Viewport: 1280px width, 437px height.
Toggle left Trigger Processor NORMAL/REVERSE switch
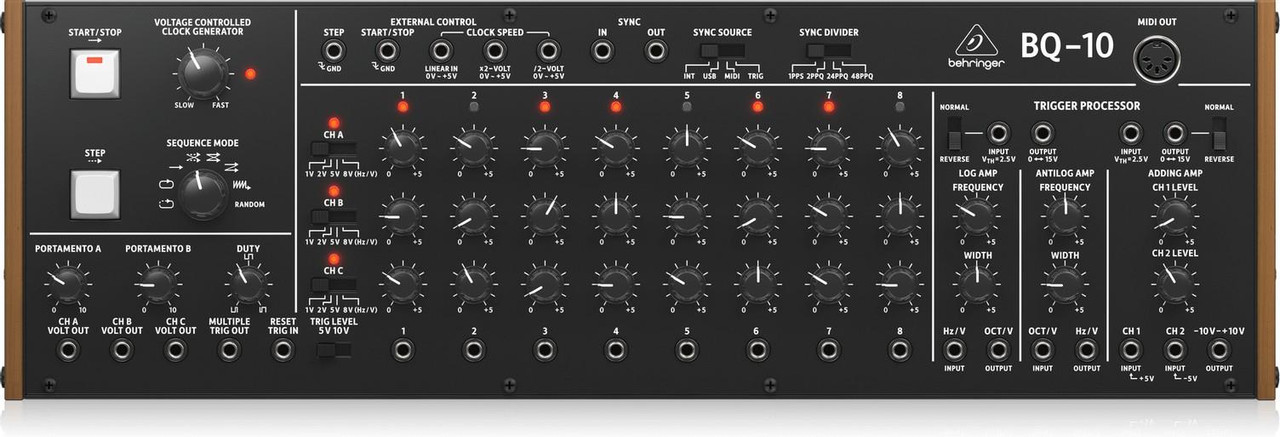pyautogui.click(x=954, y=133)
